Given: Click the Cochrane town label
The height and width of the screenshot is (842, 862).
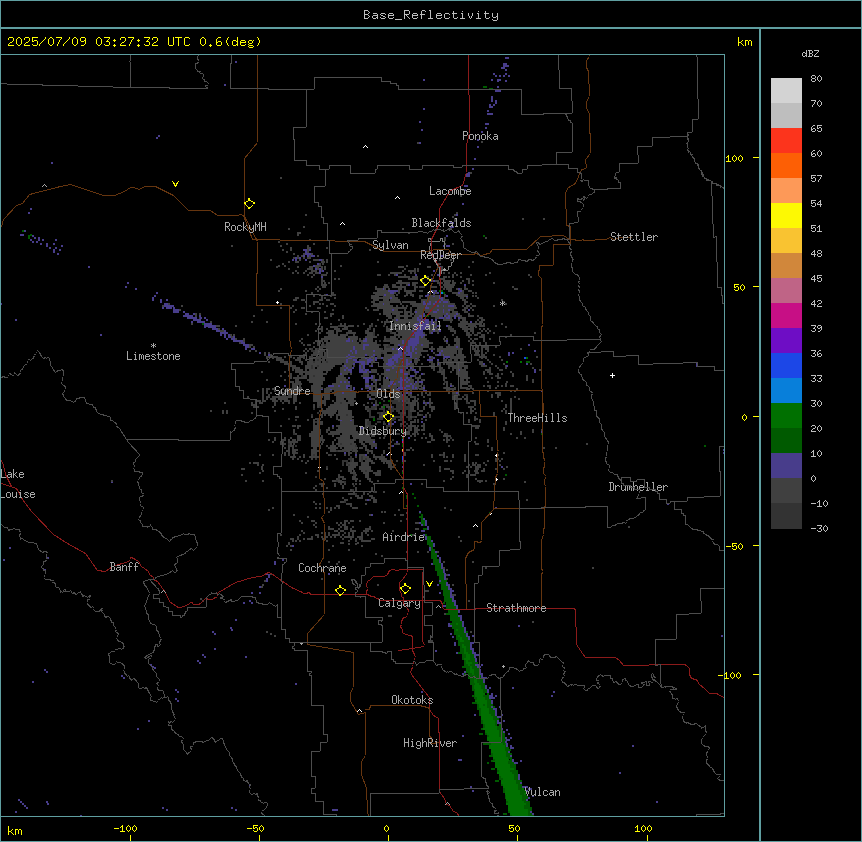Looking at the screenshot, I should pos(322,568).
